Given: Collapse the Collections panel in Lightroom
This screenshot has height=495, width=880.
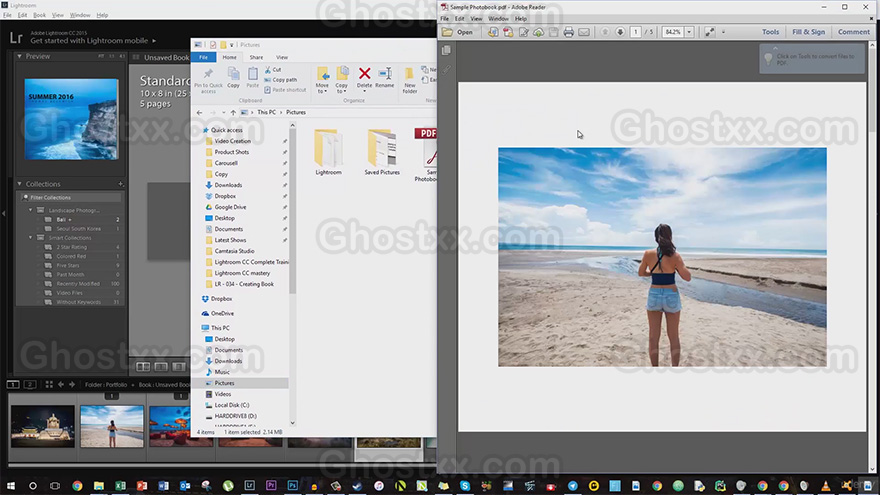Looking at the screenshot, I should click(x=20, y=184).
